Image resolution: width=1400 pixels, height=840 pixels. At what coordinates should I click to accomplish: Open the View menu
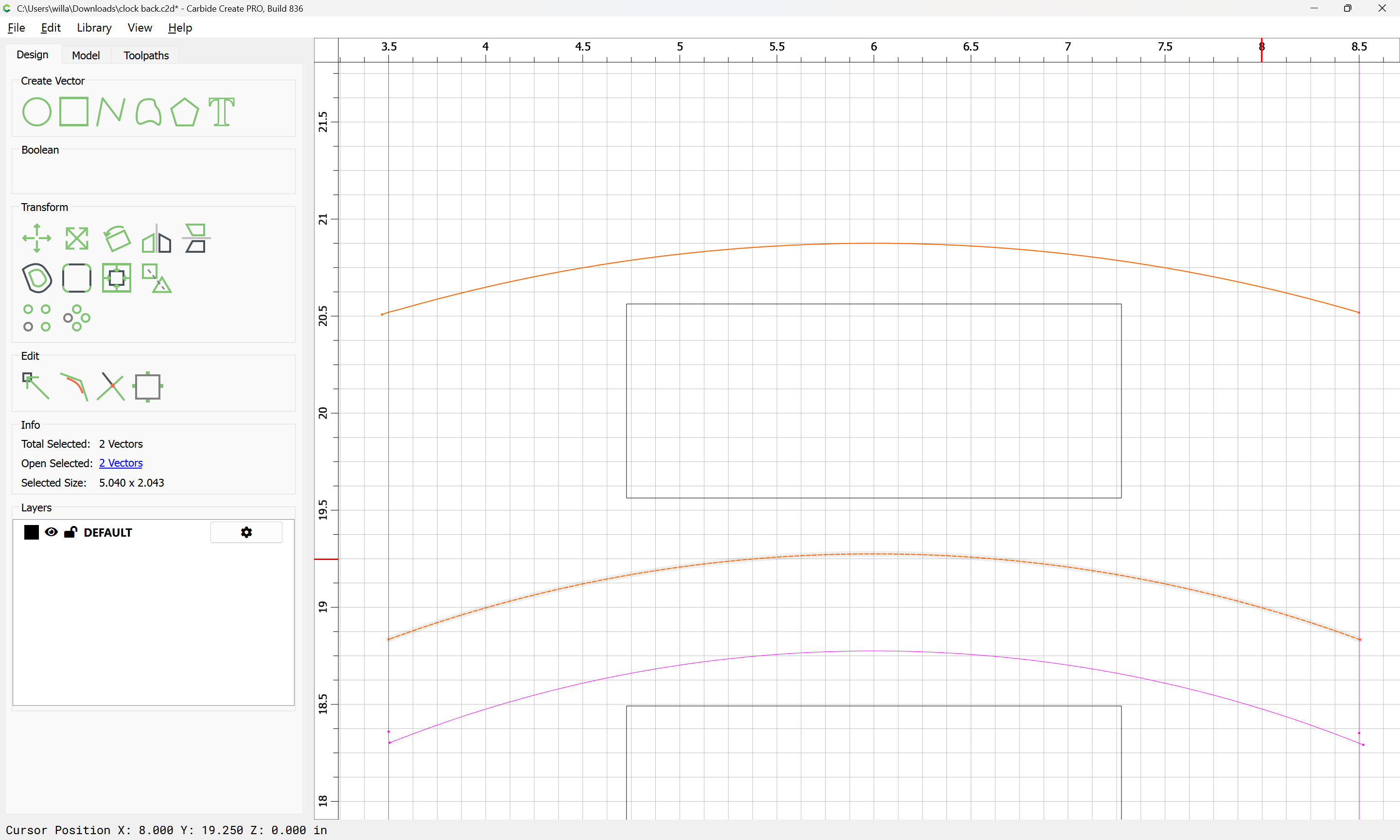[x=139, y=28]
